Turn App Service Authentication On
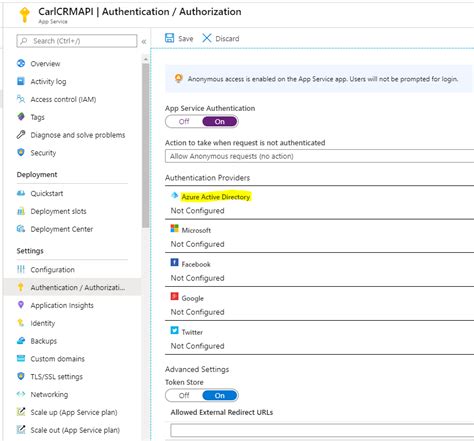 [x=220, y=122]
